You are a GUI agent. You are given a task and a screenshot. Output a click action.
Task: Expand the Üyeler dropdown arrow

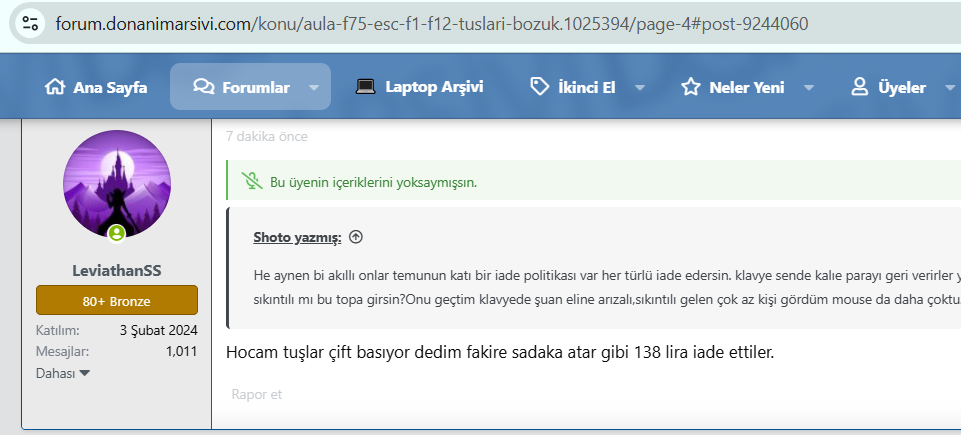pyautogui.click(x=951, y=88)
